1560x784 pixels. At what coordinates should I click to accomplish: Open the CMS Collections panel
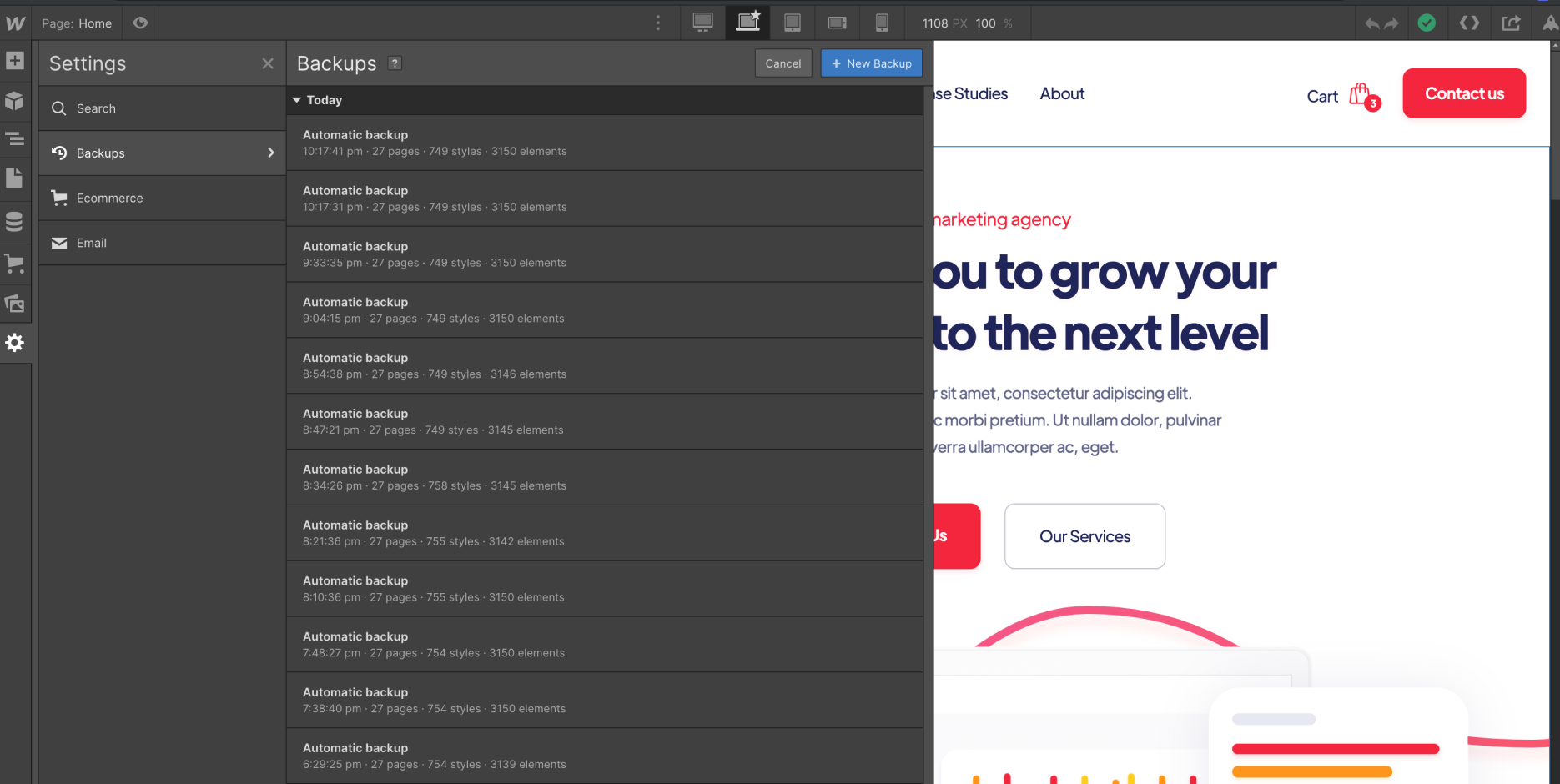[x=15, y=221]
